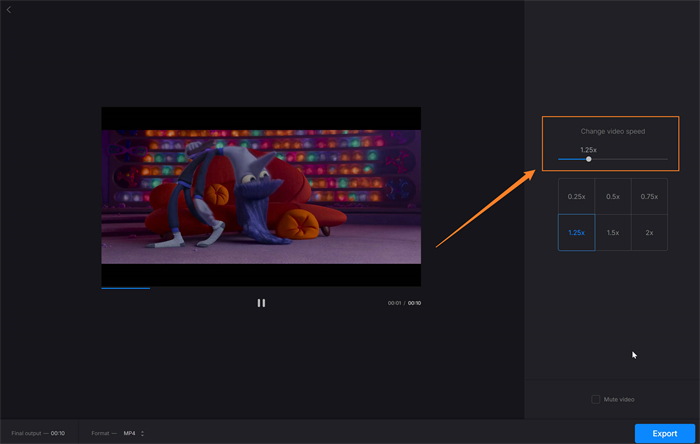This screenshot has width=700, height=444.
Task: Choose the 0.5x speed preset
Action: click(x=613, y=197)
